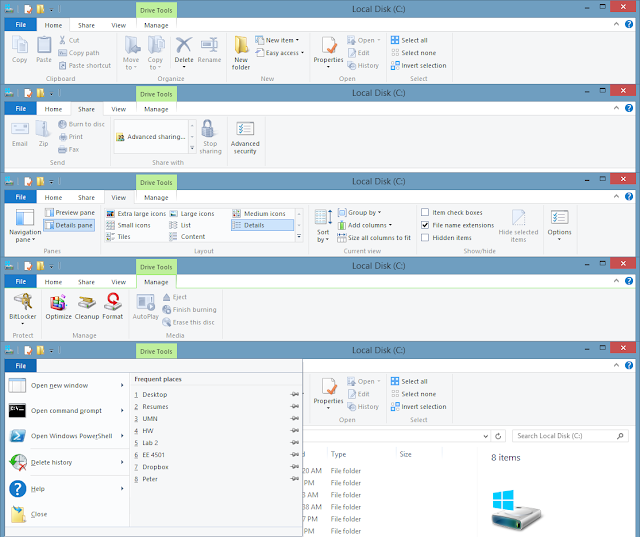Expand the layout gallery more arrow
The image size is (640, 537).
(x=299, y=236)
